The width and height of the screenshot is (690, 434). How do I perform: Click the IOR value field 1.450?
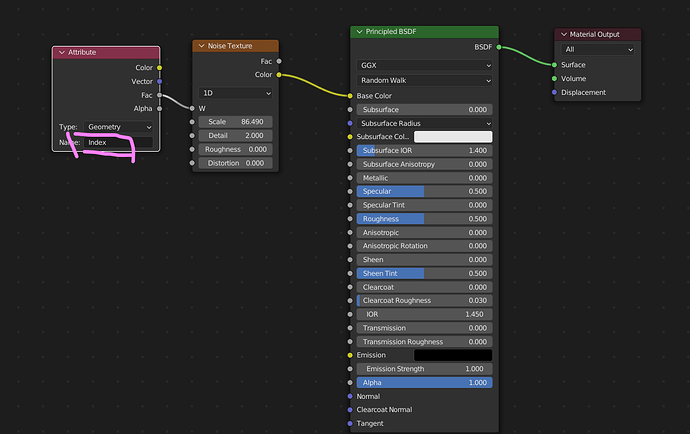pos(424,314)
